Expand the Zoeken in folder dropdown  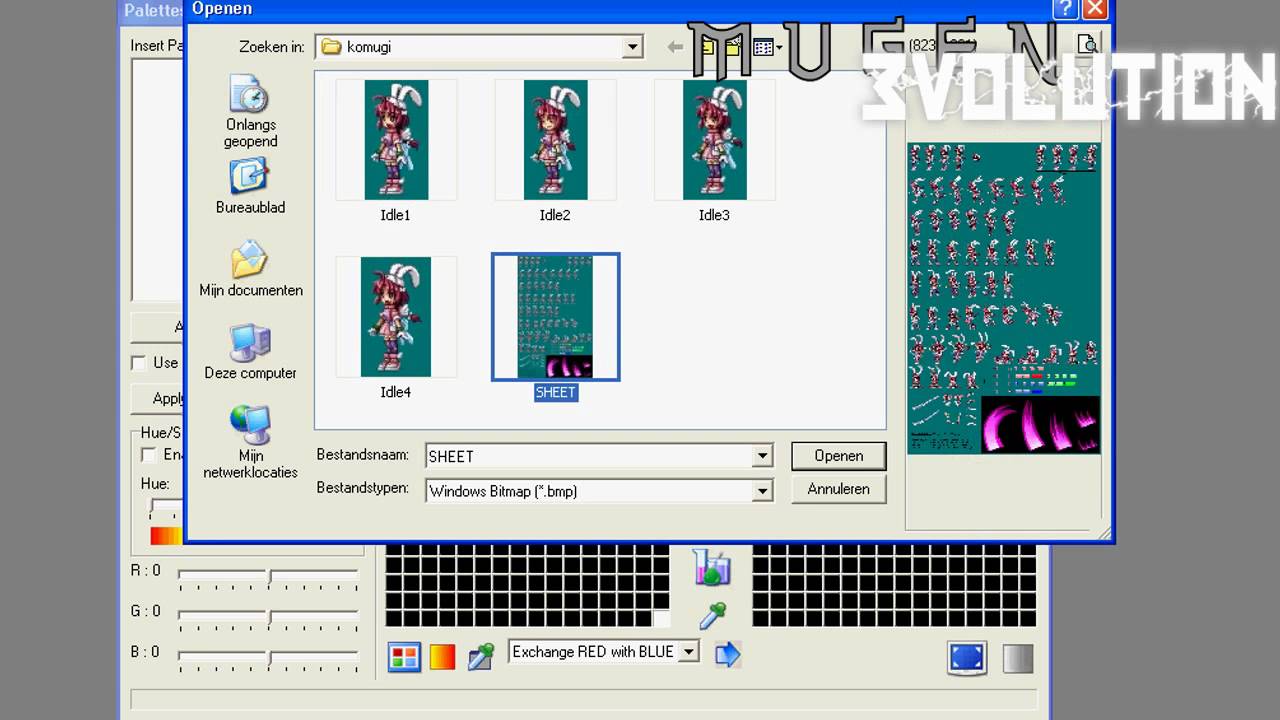632,47
